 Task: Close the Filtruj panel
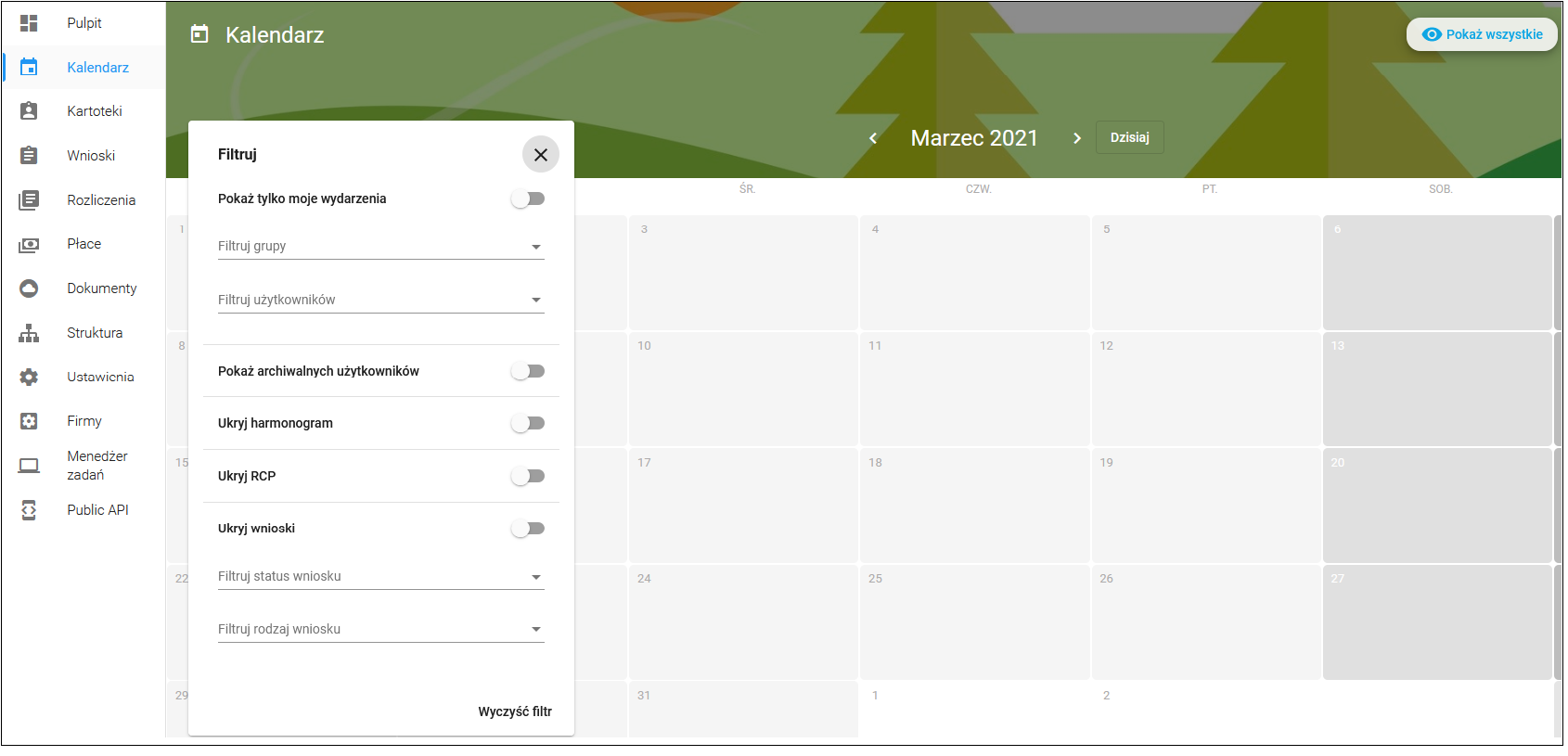541,155
